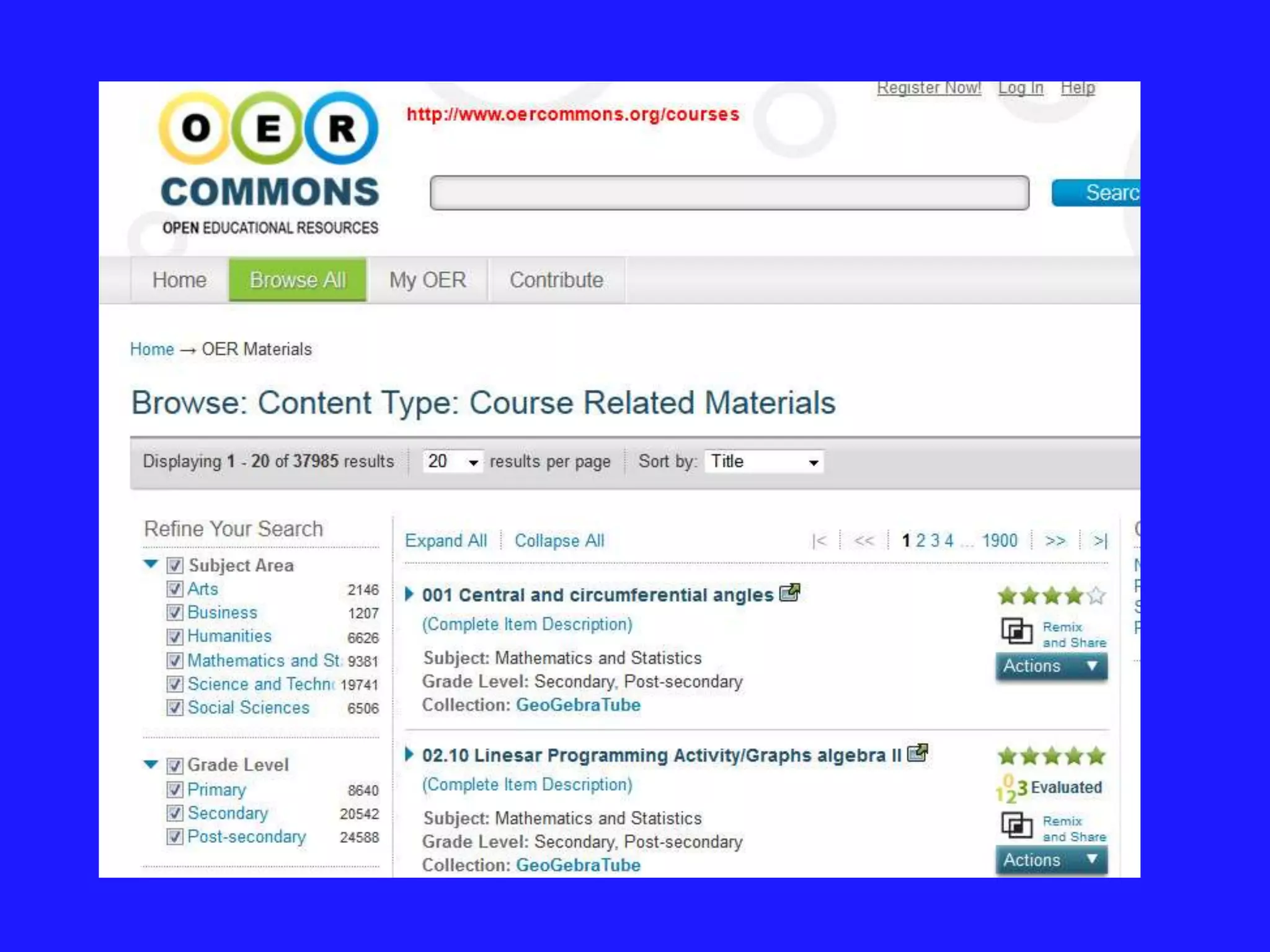This screenshot has height=952, width=1270.
Task: Open the Contribute tab
Action: (556, 280)
